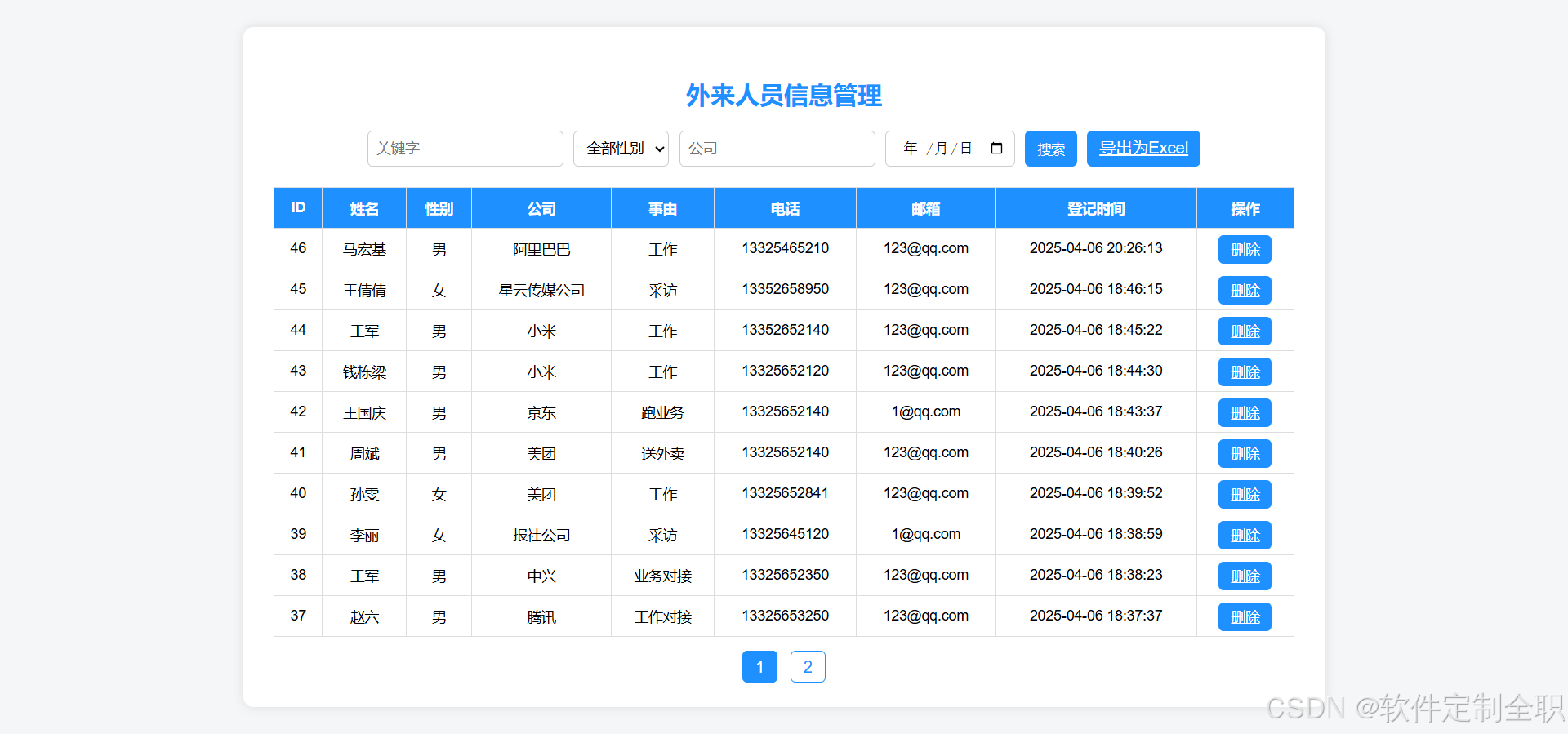Click the 邮箱 column header
The width and height of the screenshot is (1568, 734).
[x=925, y=208]
